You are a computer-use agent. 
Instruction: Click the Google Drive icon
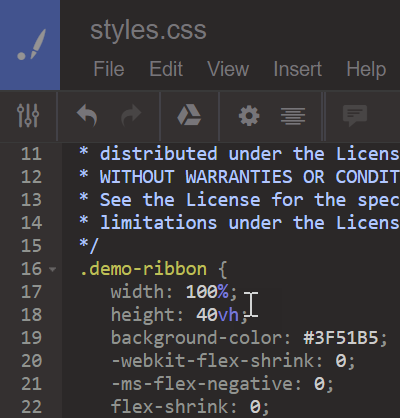click(189, 115)
